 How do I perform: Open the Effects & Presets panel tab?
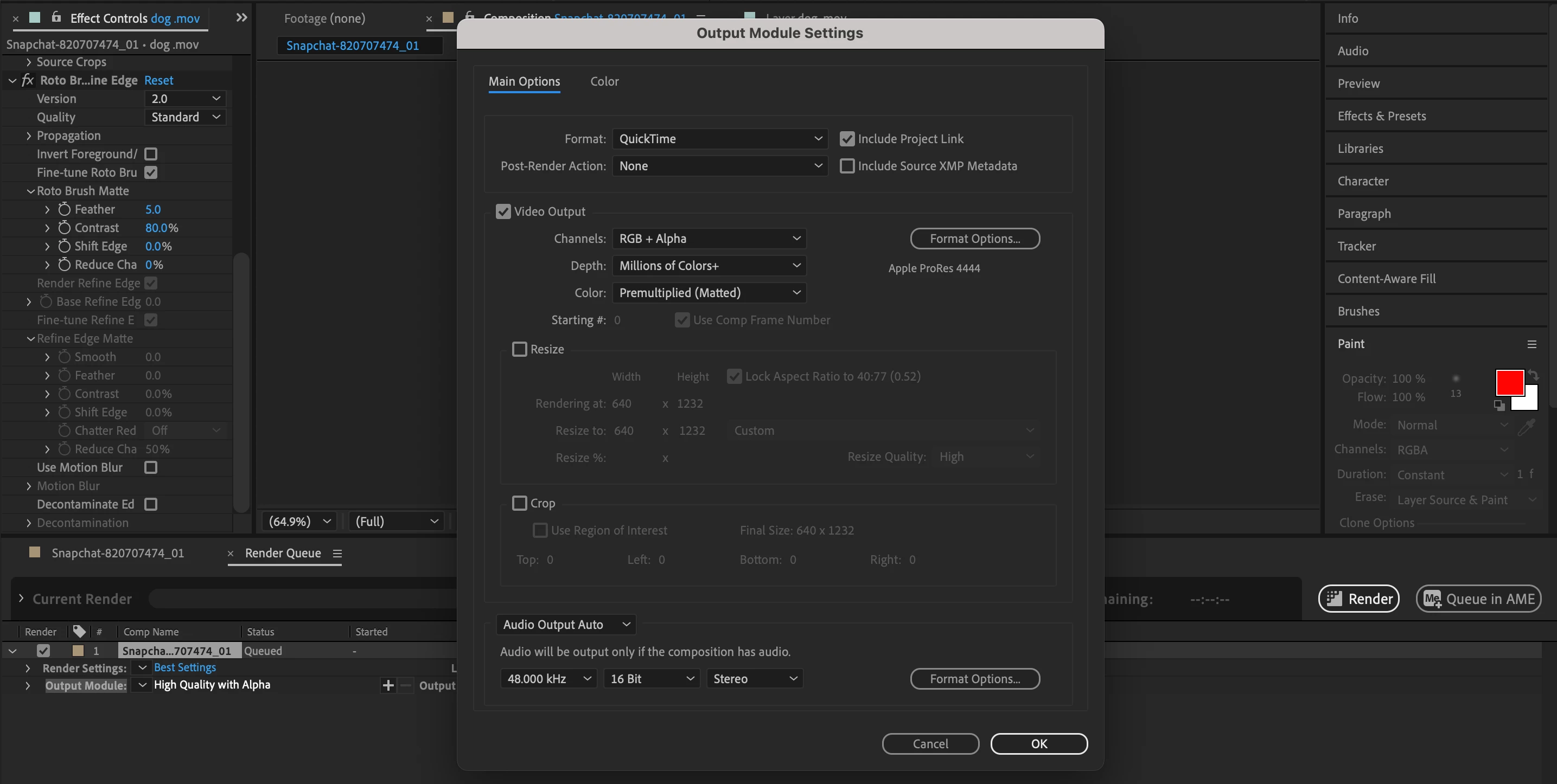[x=1381, y=116]
